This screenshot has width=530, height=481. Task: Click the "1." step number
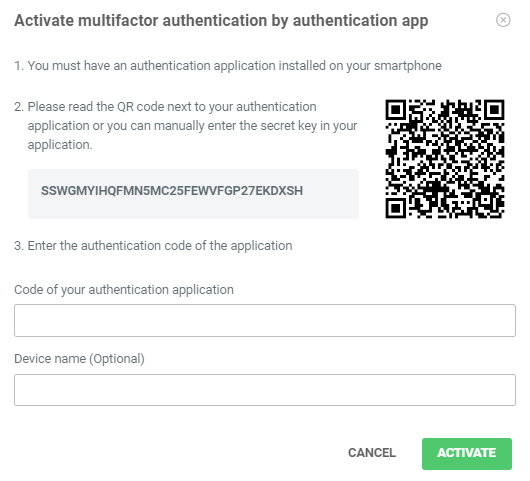19,66
